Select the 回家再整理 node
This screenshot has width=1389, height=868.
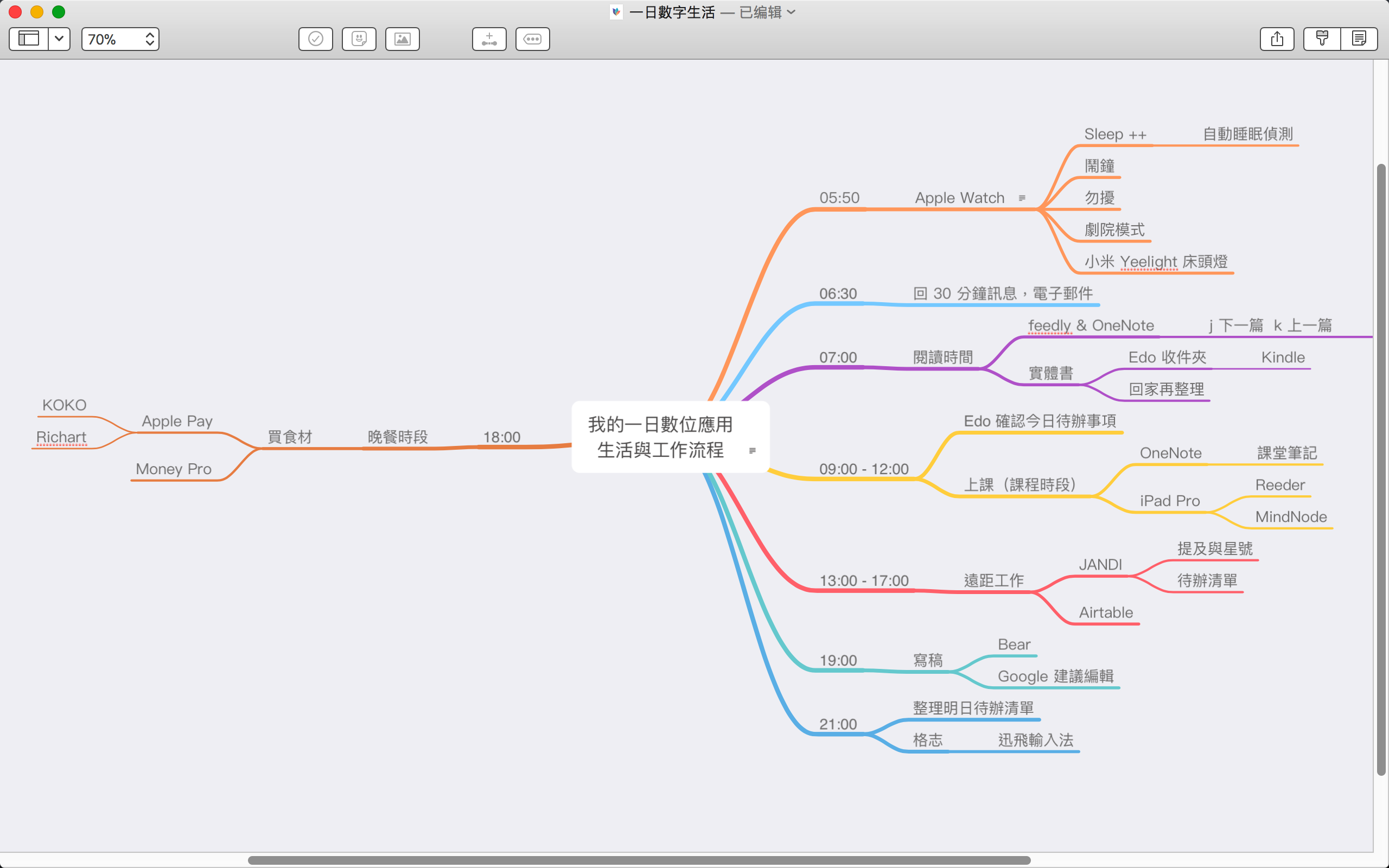[1167, 390]
